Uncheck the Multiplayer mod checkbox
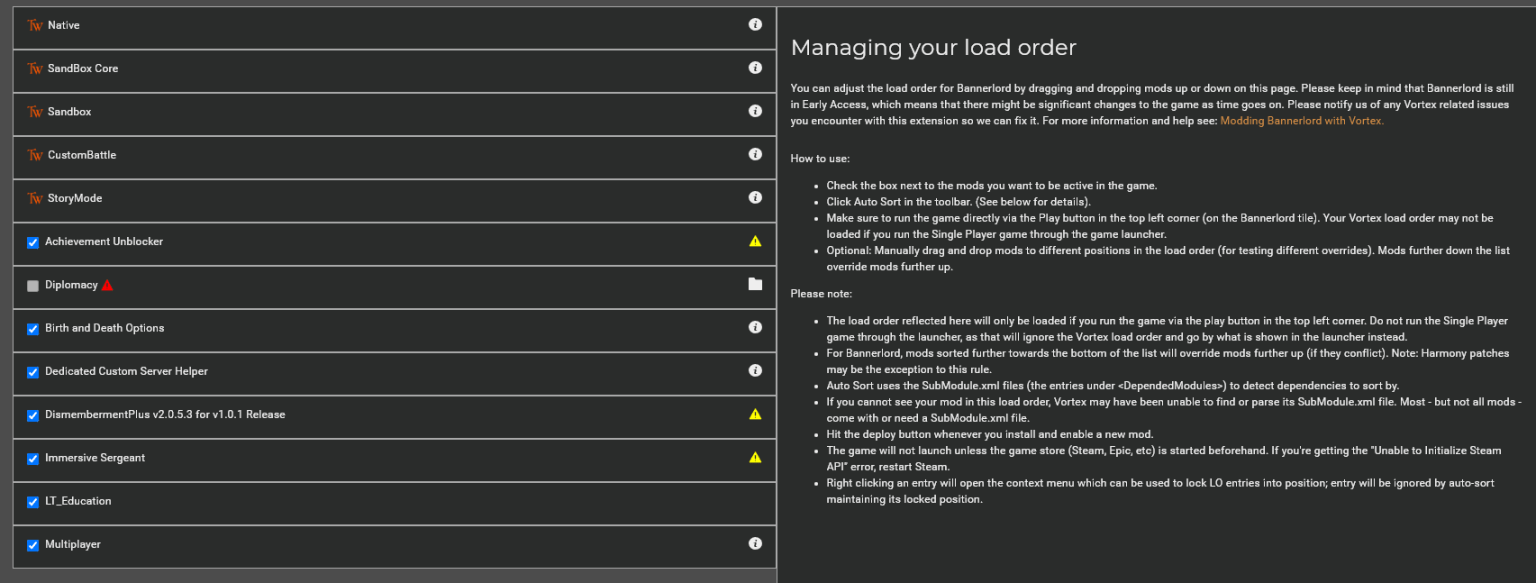This screenshot has height=583, width=1536. [32, 544]
